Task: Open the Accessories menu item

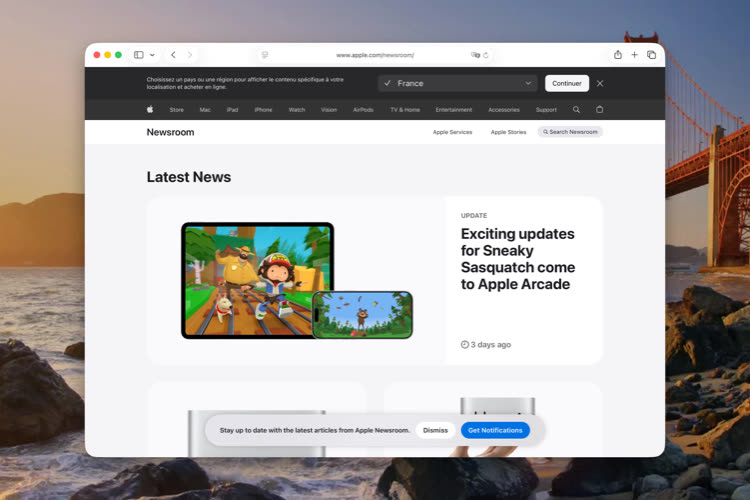Action: (504, 110)
